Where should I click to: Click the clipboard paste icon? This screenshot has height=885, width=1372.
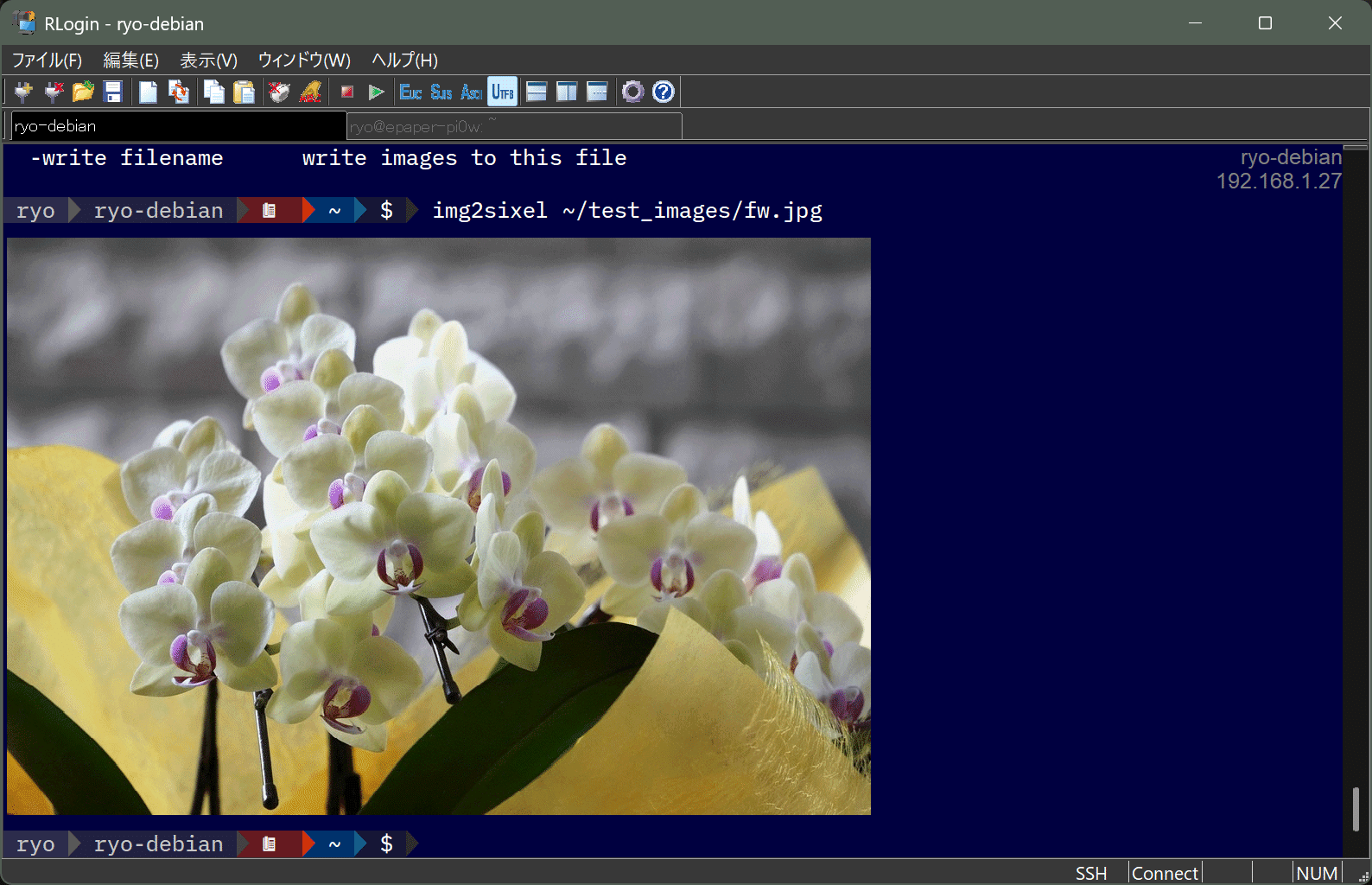[x=245, y=92]
